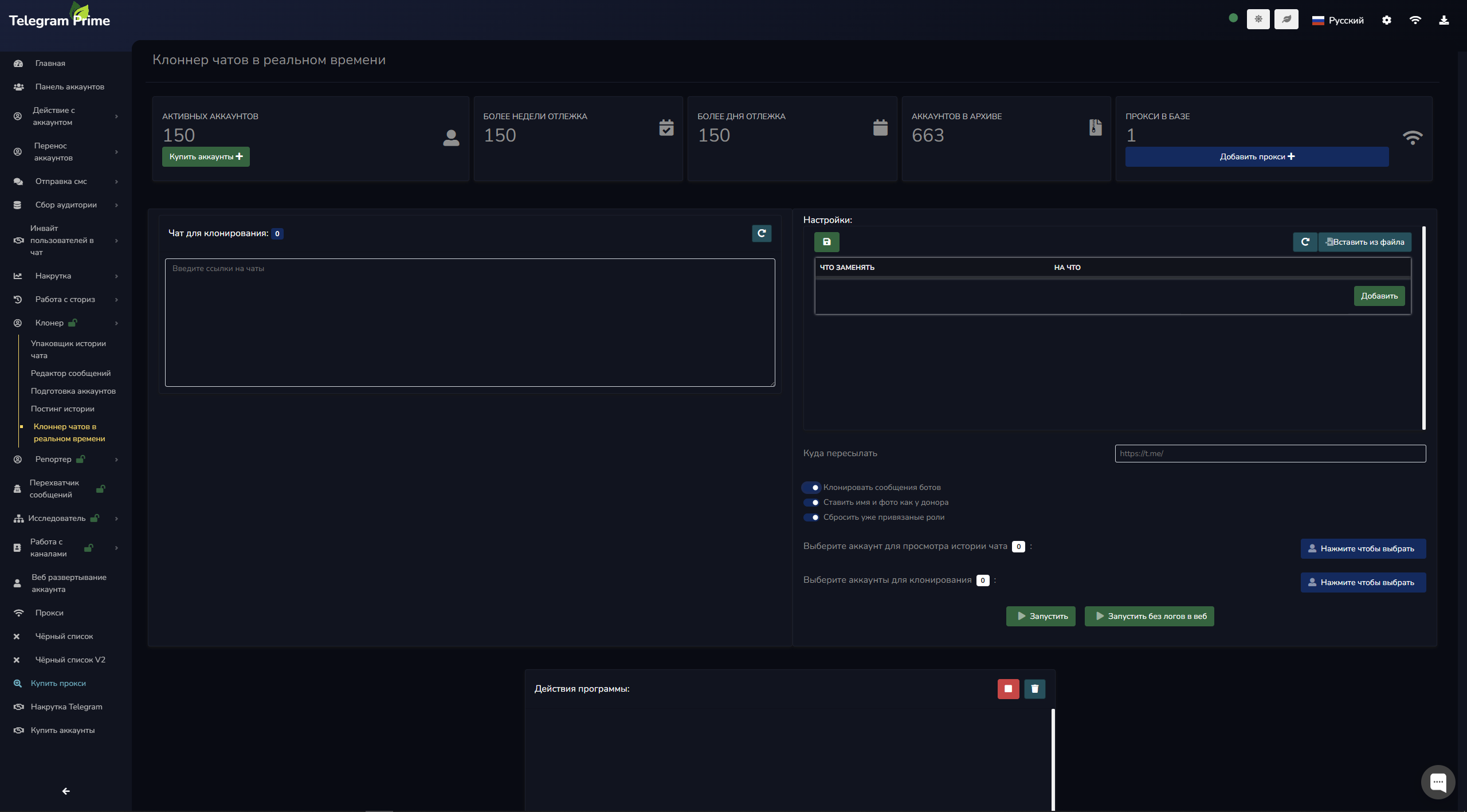Open Упаковщик истории чата page
Image resolution: width=1467 pixels, height=812 pixels.
(68, 350)
